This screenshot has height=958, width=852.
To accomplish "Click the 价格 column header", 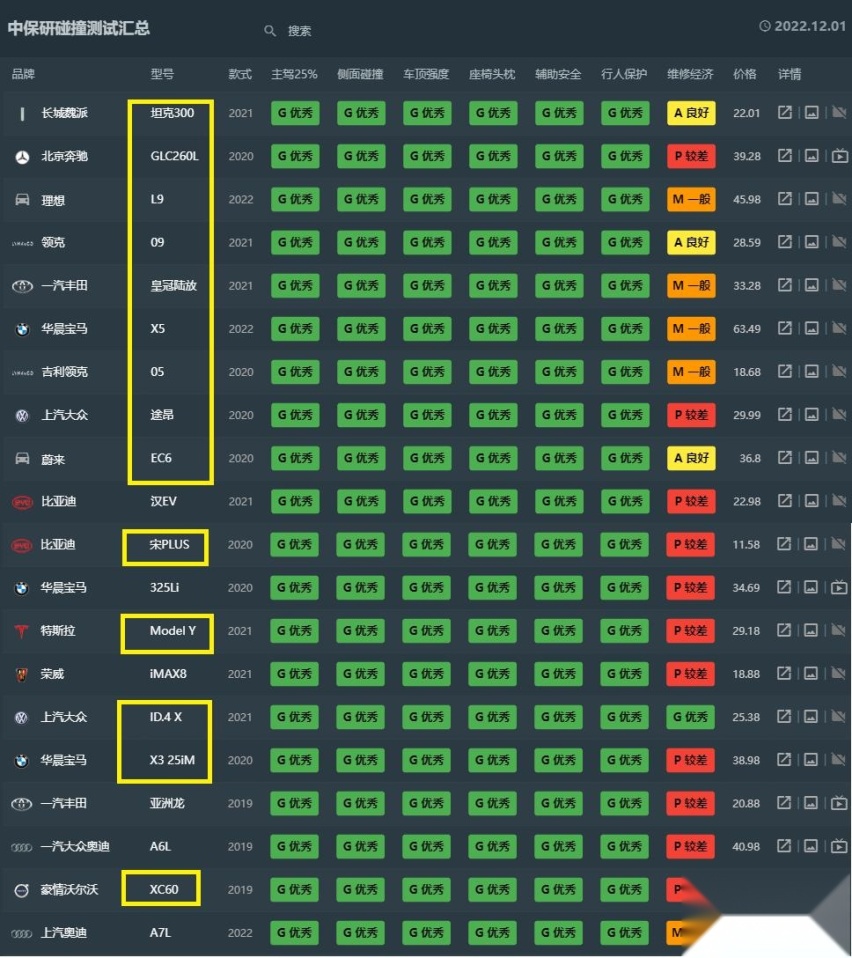I will (x=745, y=74).
